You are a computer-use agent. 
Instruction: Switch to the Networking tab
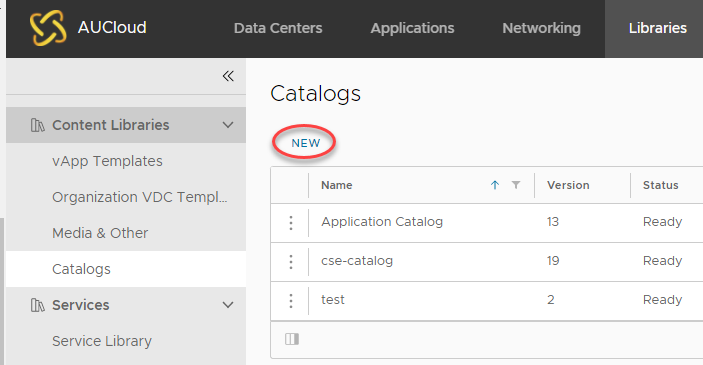(541, 28)
